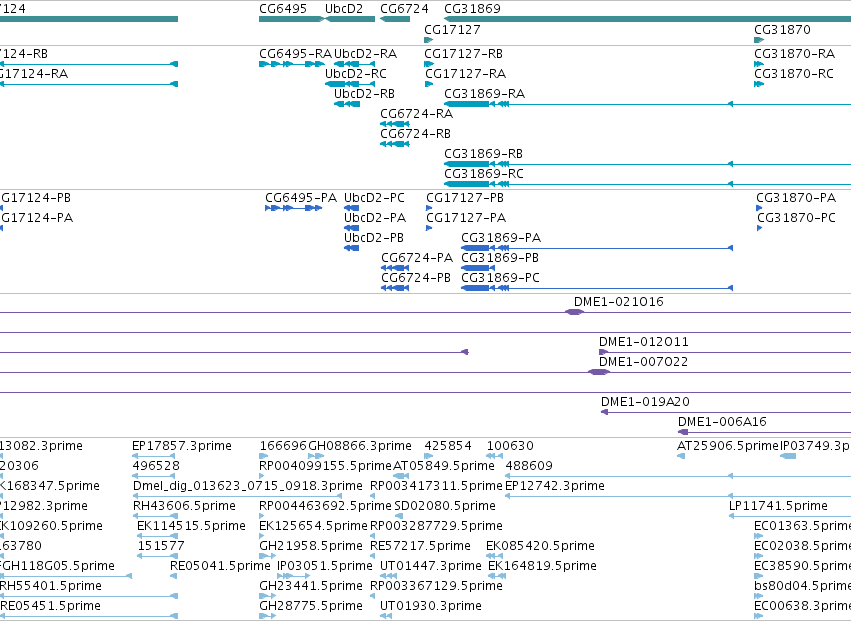Image resolution: width=851 pixels, height=621 pixels.
Task: Open EST EK164819.5prime
Action: [x=543, y=566]
